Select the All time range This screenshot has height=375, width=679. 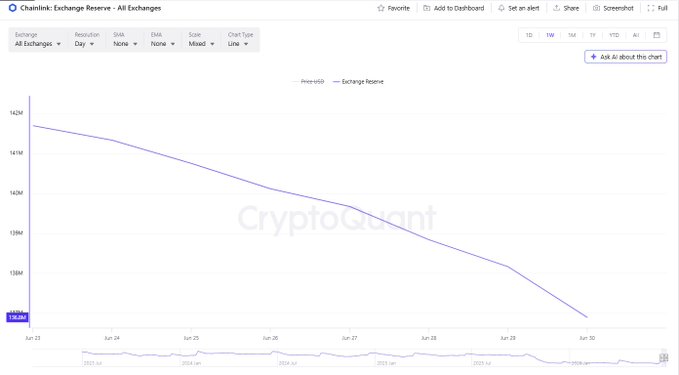coord(636,35)
